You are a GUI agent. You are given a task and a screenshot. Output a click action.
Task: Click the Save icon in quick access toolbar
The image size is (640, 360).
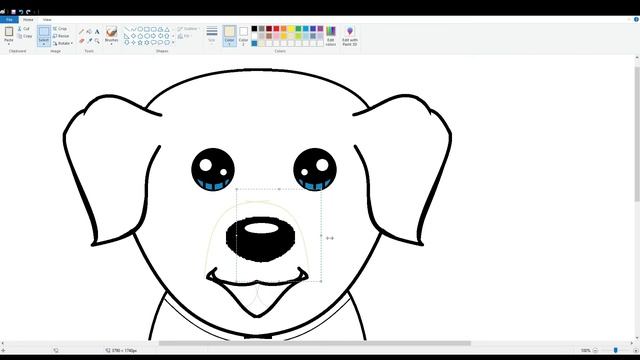click(x=13, y=12)
